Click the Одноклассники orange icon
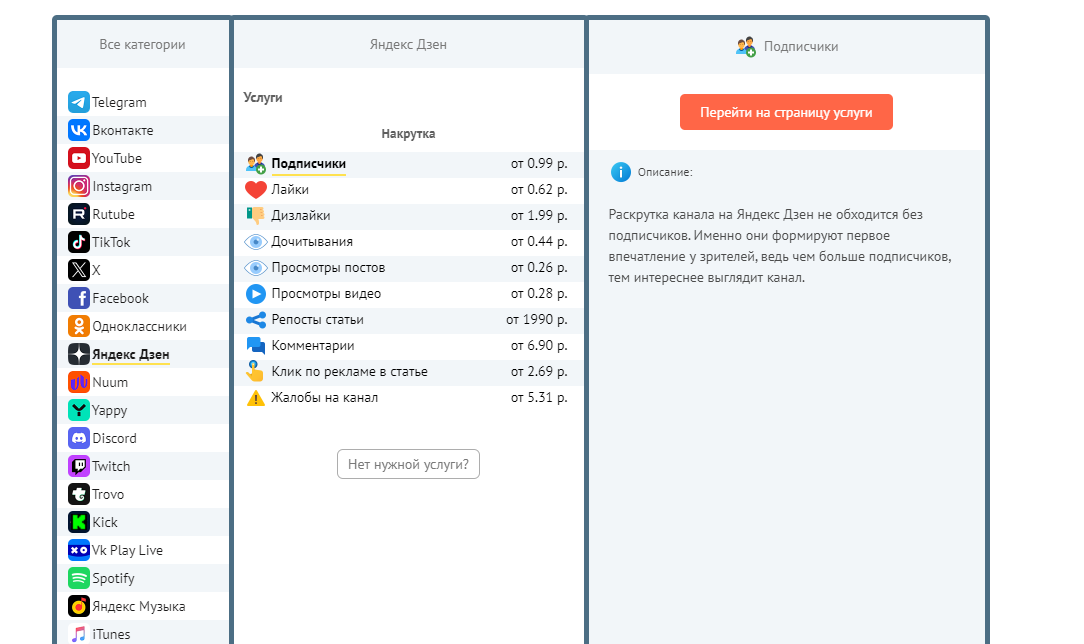 tap(79, 326)
